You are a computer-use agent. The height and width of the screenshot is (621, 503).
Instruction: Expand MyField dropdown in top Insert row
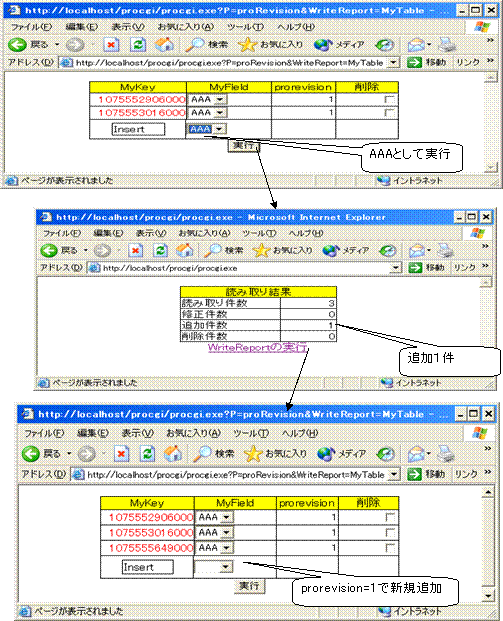tap(220, 129)
